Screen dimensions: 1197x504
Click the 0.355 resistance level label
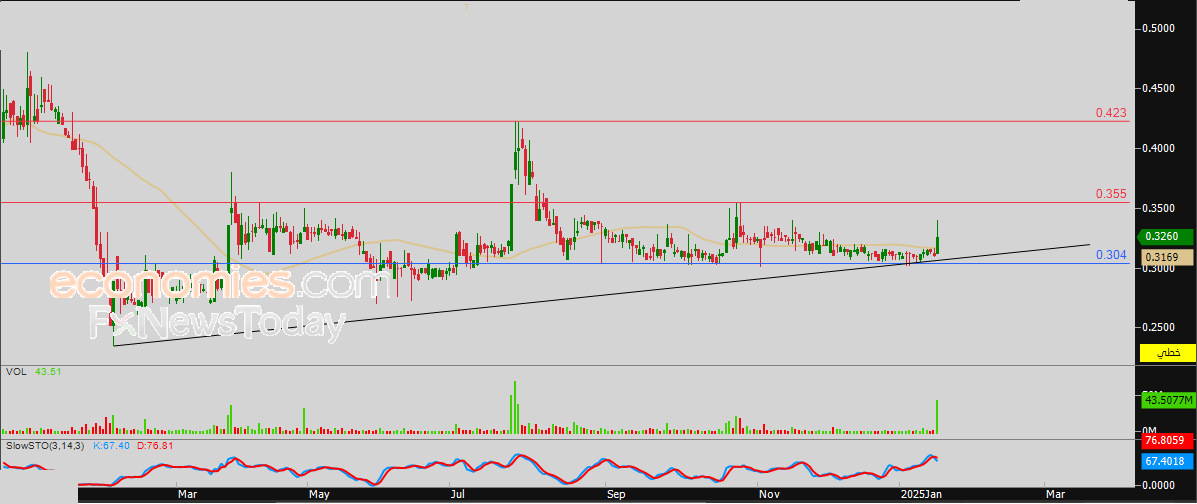coord(1111,194)
